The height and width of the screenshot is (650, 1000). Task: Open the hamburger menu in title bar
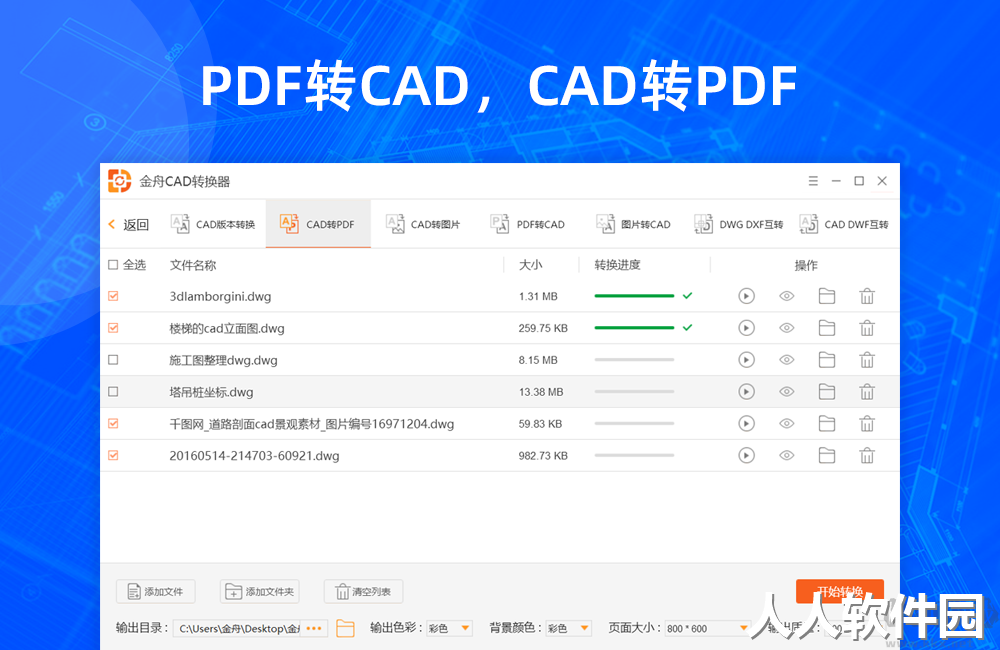tap(813, 181)
